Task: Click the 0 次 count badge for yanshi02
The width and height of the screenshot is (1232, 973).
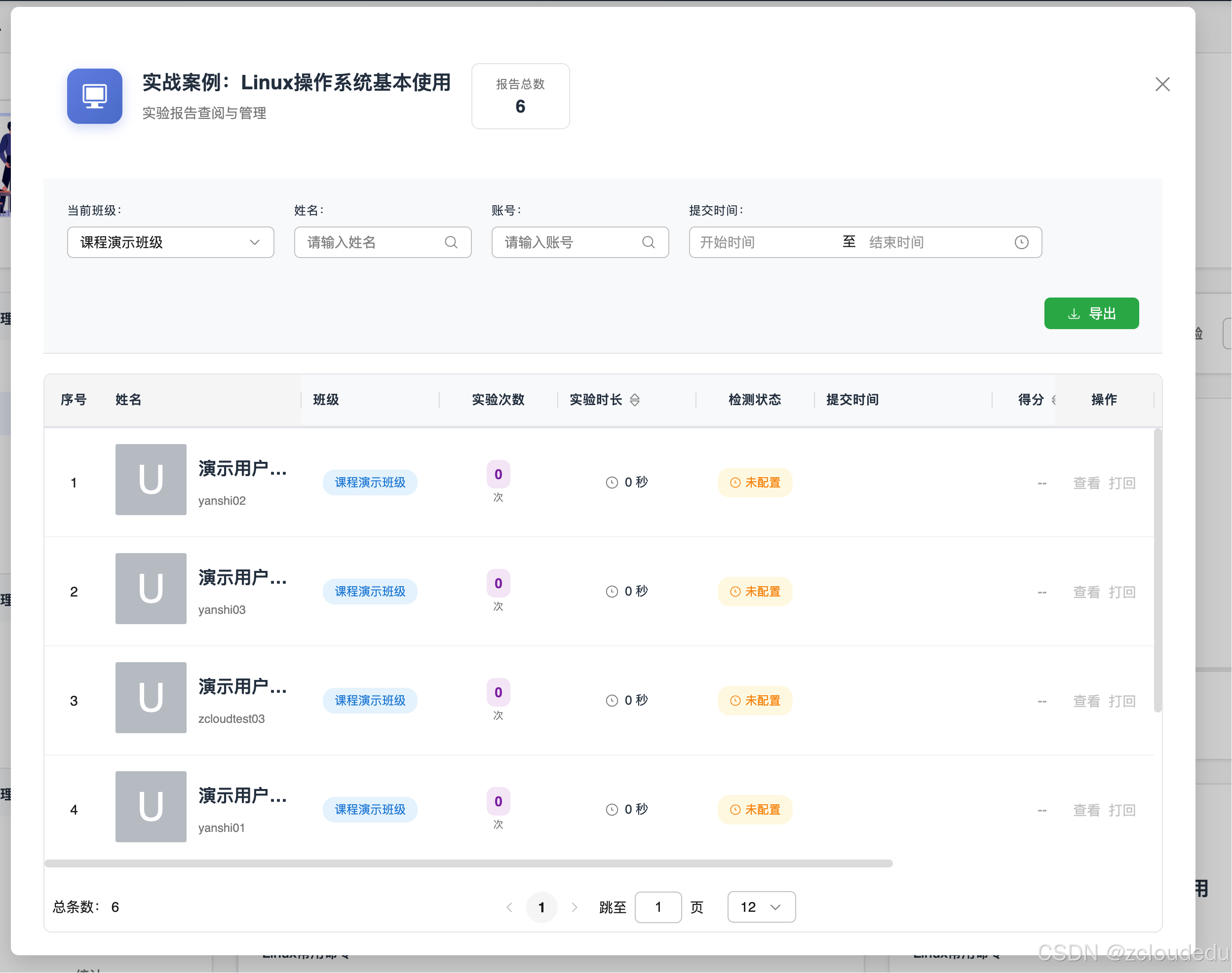Action: pos(498,482)
